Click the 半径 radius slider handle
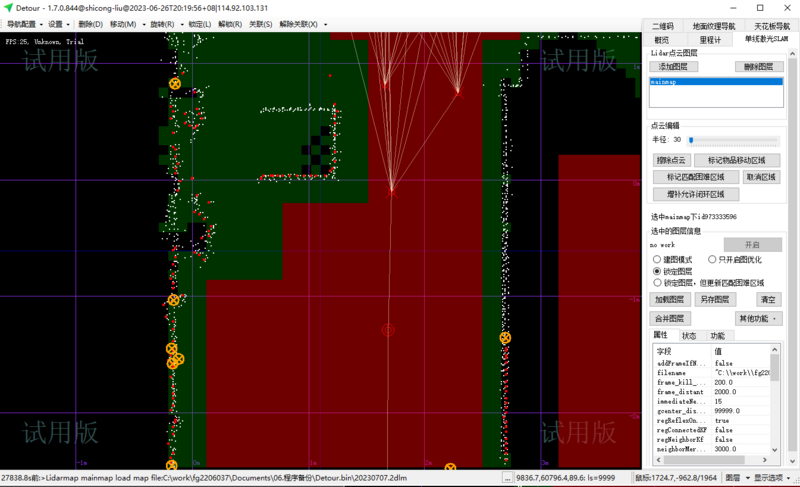This screenshot has height=487, width=800. [x=690, y=140]
